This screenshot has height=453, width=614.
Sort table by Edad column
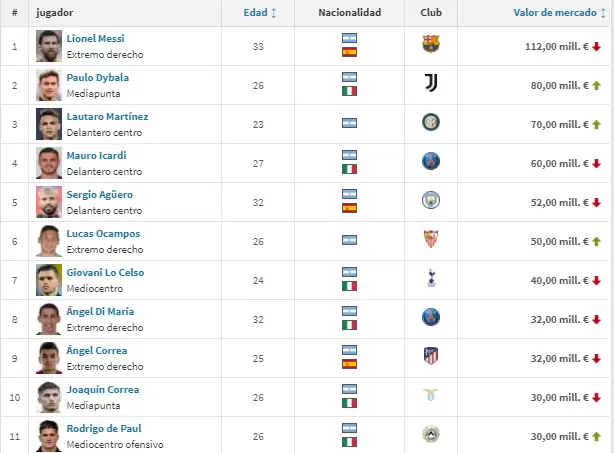tap(260, 13)
